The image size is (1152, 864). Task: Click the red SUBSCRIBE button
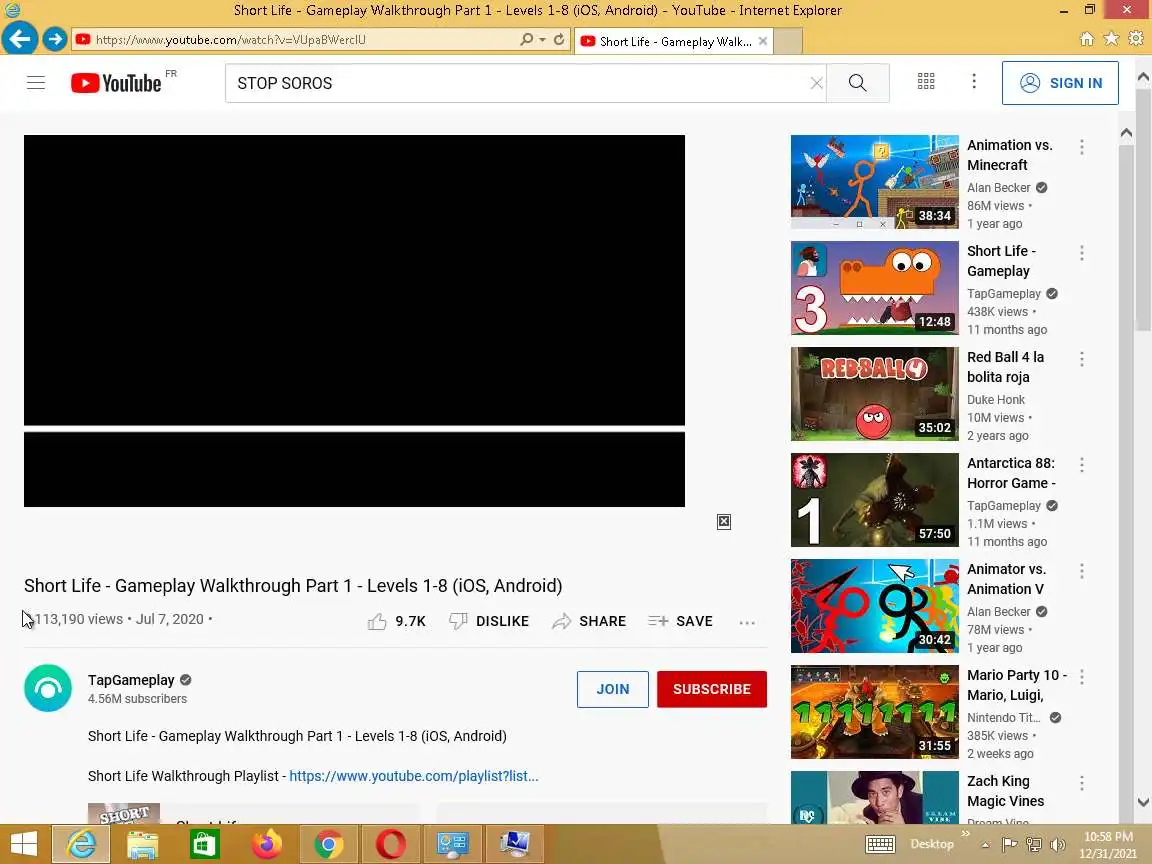tap(711, 689)
